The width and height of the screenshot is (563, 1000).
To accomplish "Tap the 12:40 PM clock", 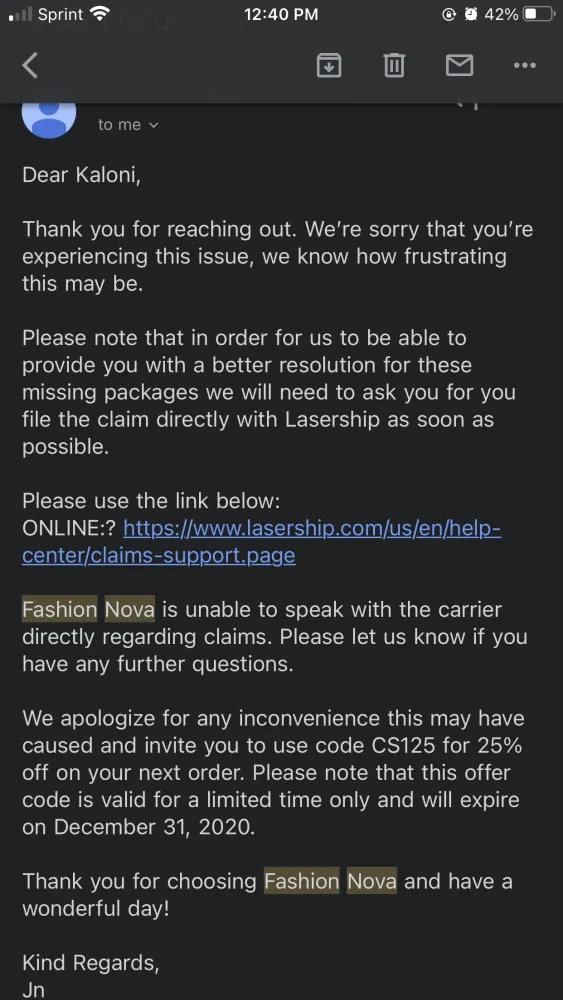I will click(x=281, y=14).
